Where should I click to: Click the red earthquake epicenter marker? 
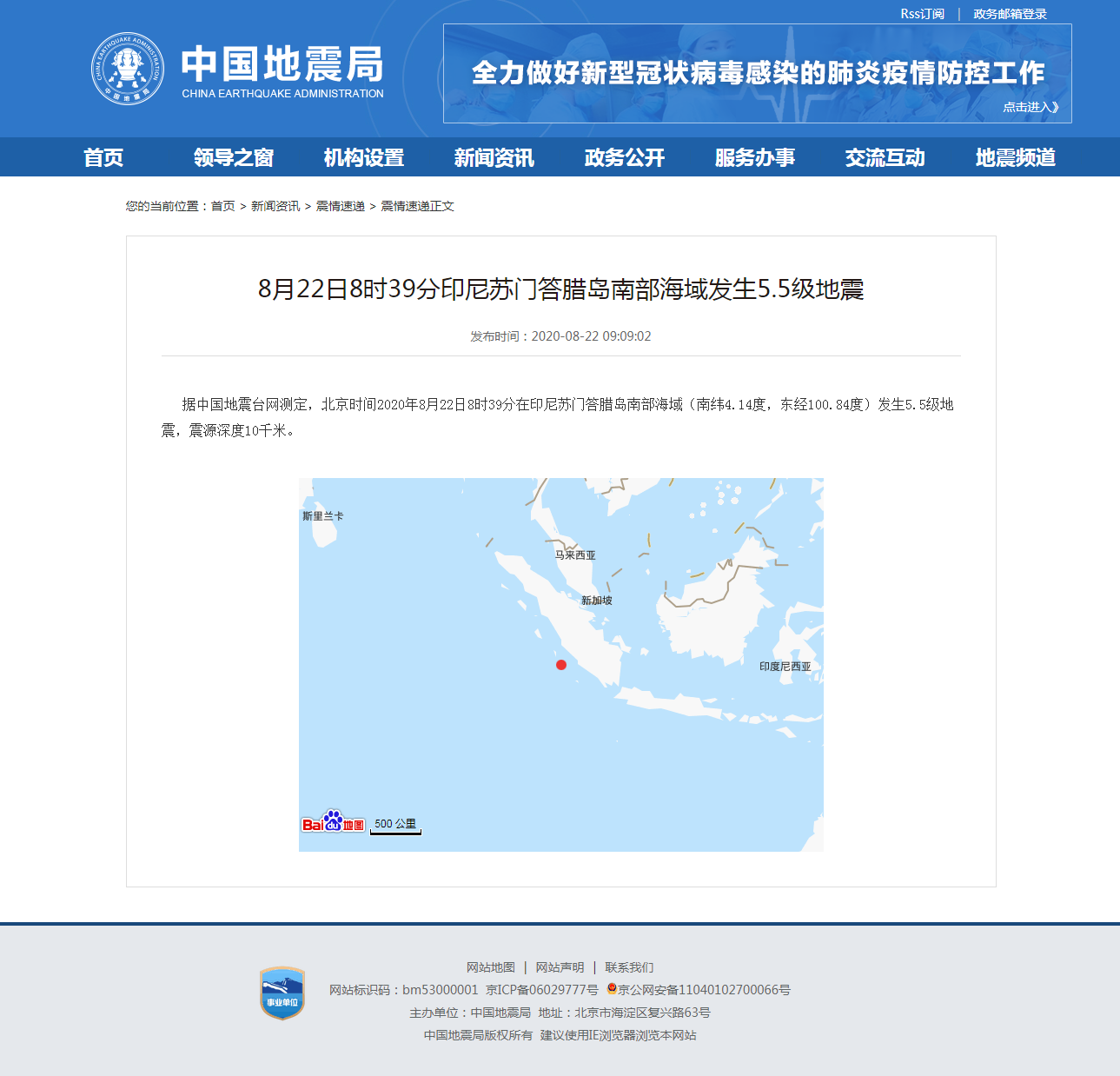pos(561,665)
